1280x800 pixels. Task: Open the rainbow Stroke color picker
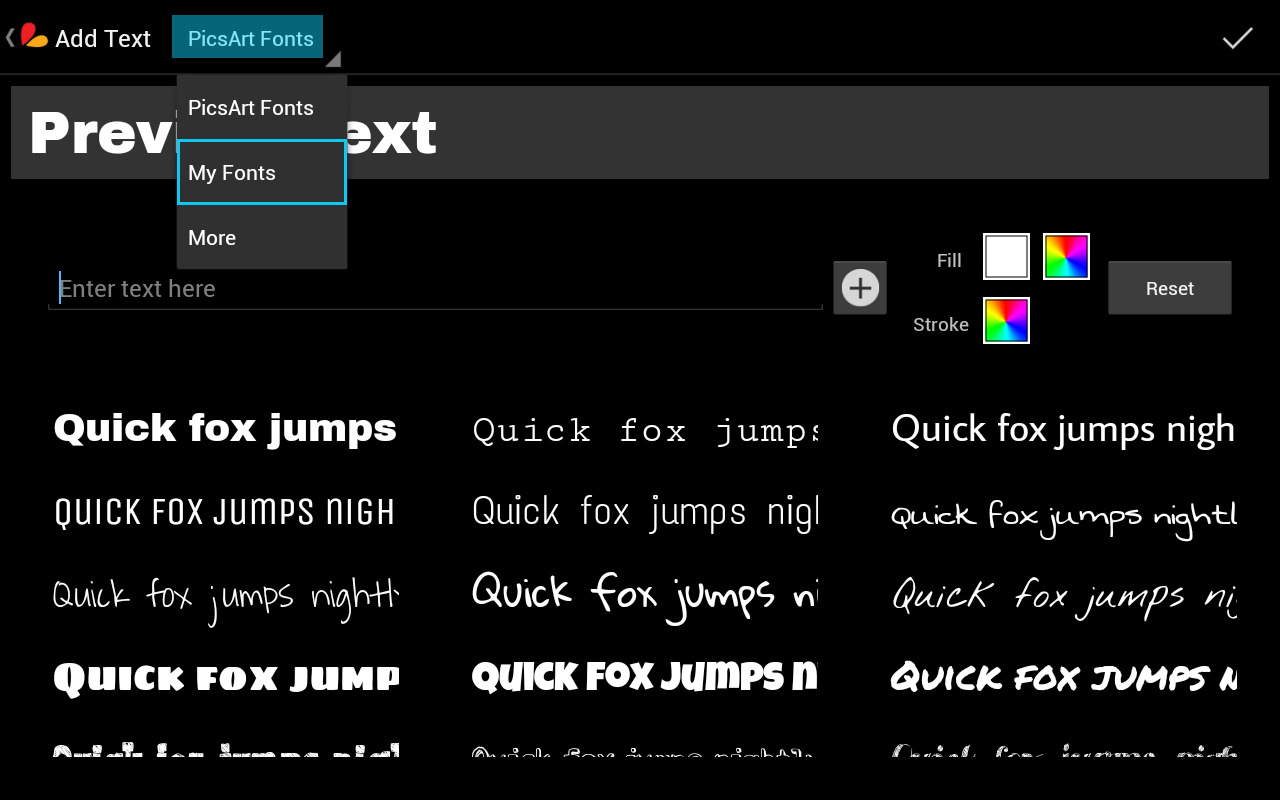pos(1006,320)
